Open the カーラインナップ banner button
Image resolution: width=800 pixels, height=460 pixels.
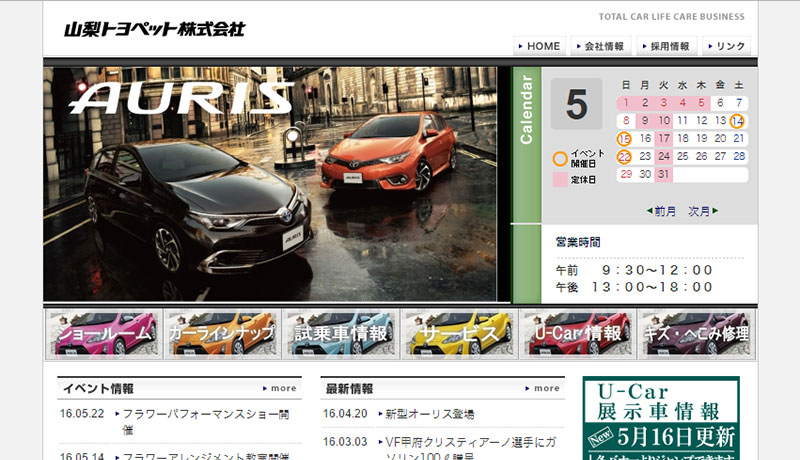[x=222, y=334]
